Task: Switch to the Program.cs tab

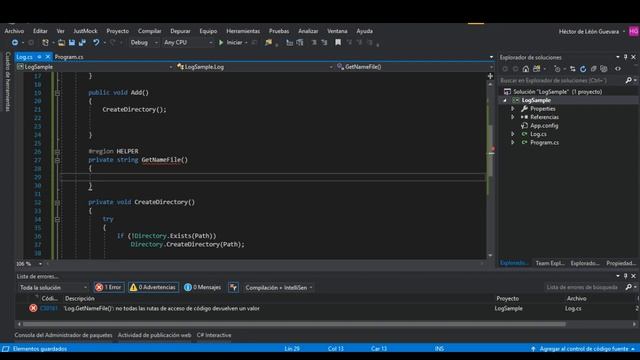Action: coord(69,57)
